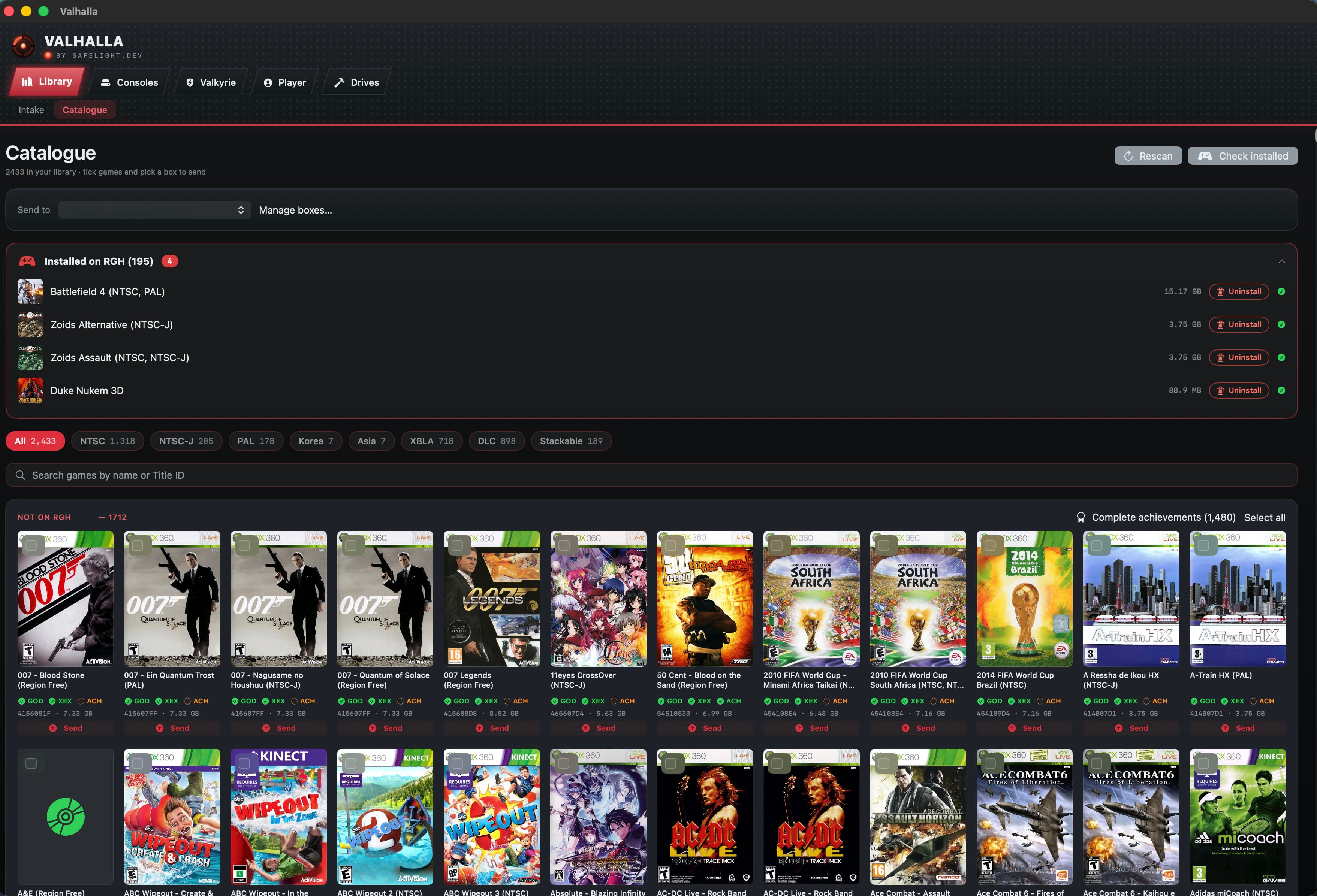The height and width of the screenshot is (896, 1317).
Task: Click the Valhalla red eye logo
Action: pyautogui.click(x=24, y=46)
